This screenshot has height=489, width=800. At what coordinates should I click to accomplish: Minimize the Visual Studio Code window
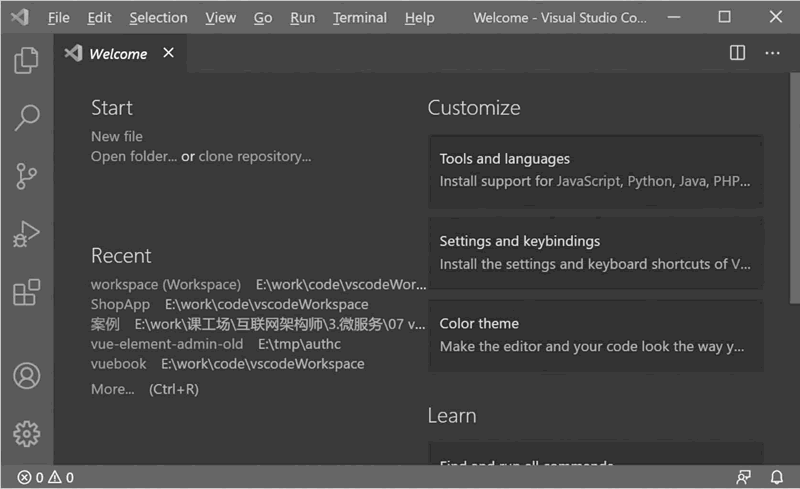[x=674, y=17]
